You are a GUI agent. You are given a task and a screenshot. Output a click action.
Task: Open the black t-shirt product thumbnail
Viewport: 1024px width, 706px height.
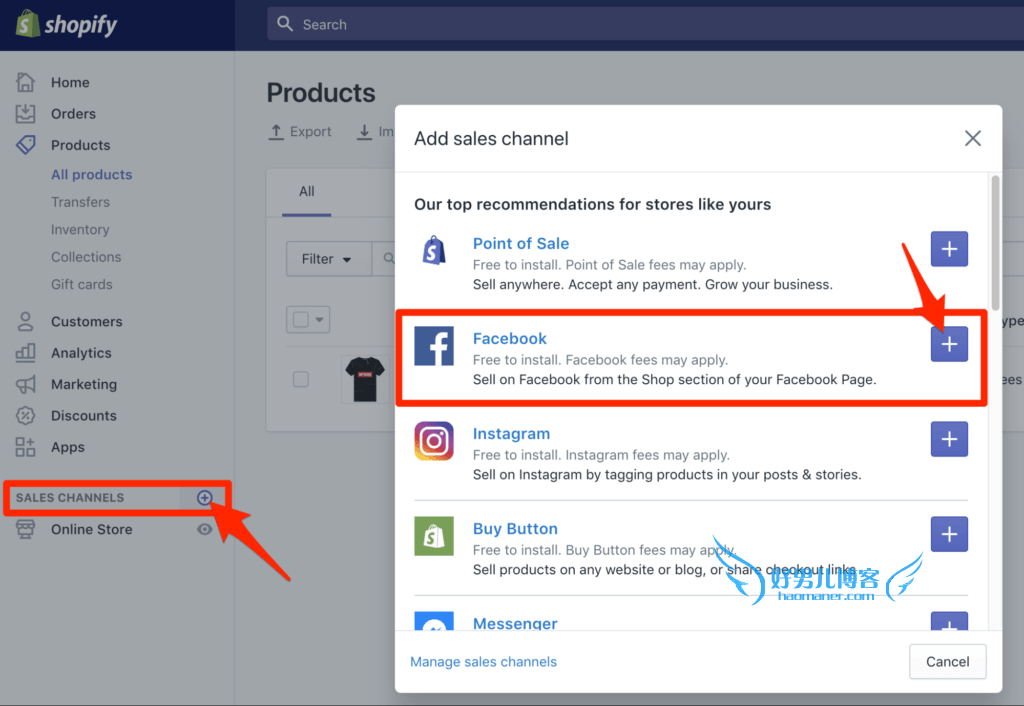365,379
